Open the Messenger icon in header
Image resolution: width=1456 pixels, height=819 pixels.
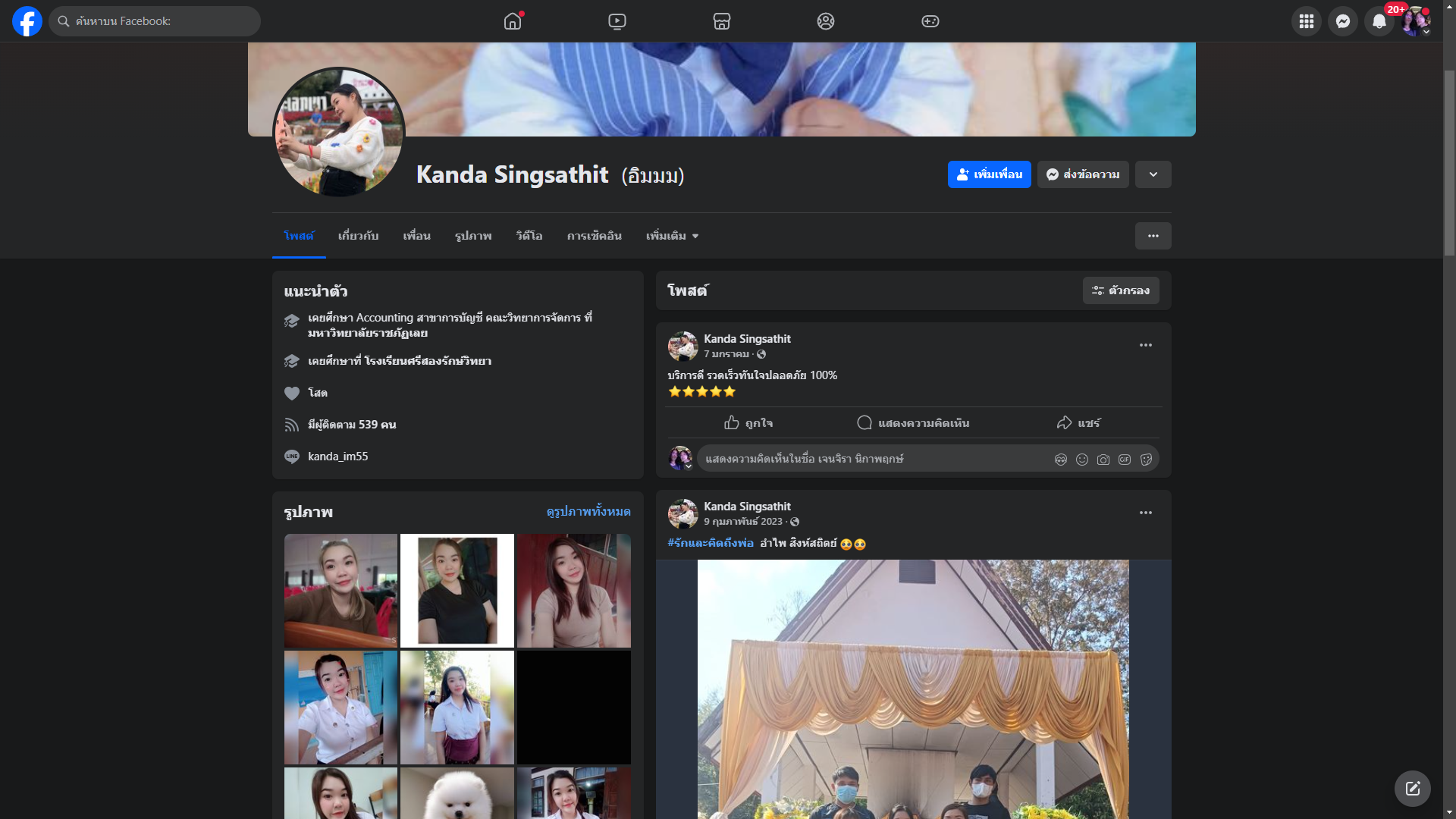[x=1342, y=21]
